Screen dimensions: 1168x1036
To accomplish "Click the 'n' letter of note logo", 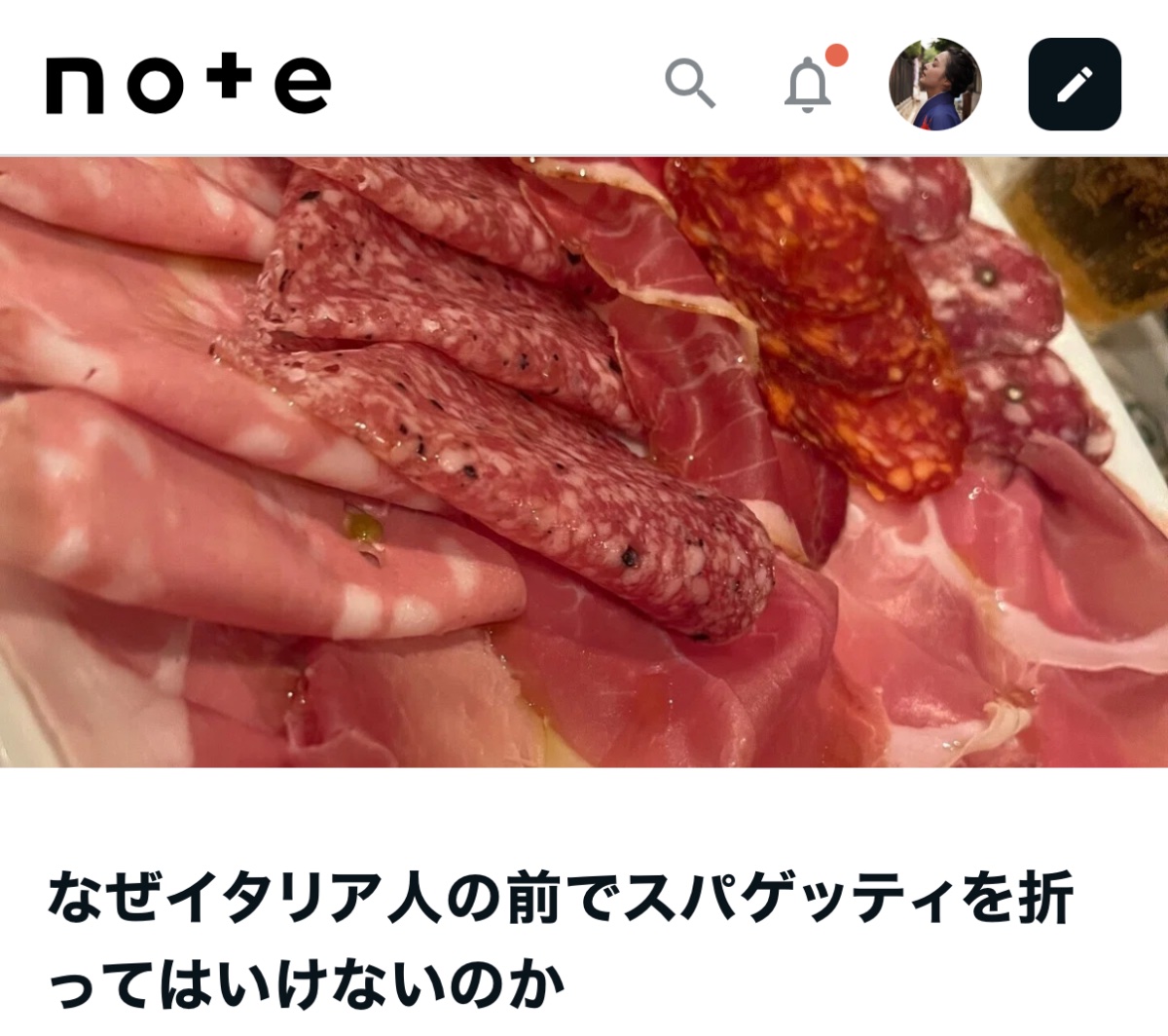I will coord(75,87).
